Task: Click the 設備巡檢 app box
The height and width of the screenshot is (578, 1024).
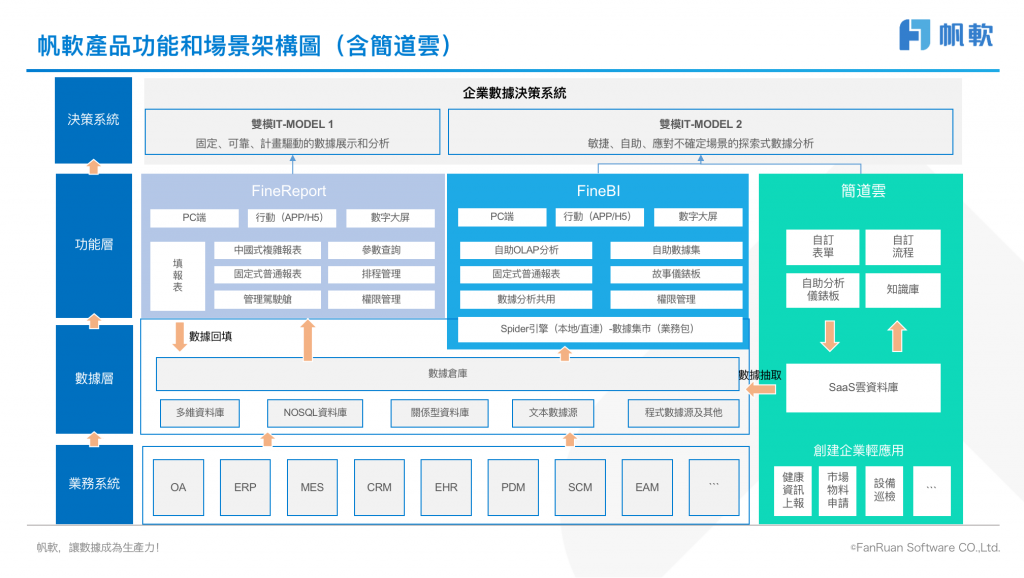Action: tap(885, 491)
